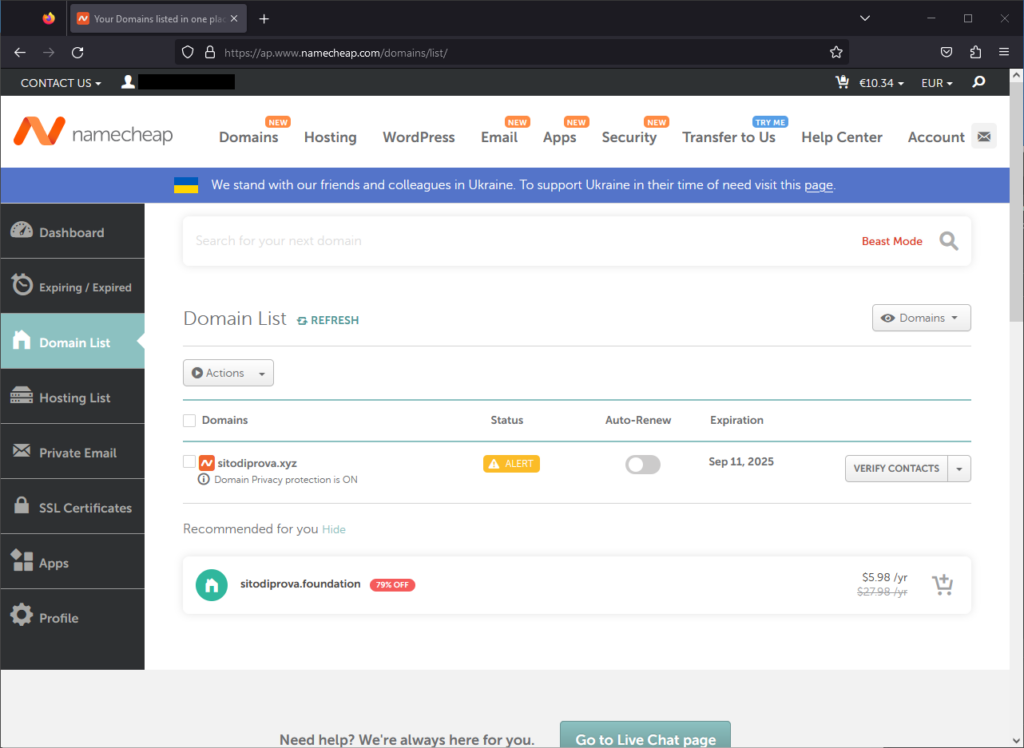
Task: Select all domains with header checkbox
Action: 189,421
